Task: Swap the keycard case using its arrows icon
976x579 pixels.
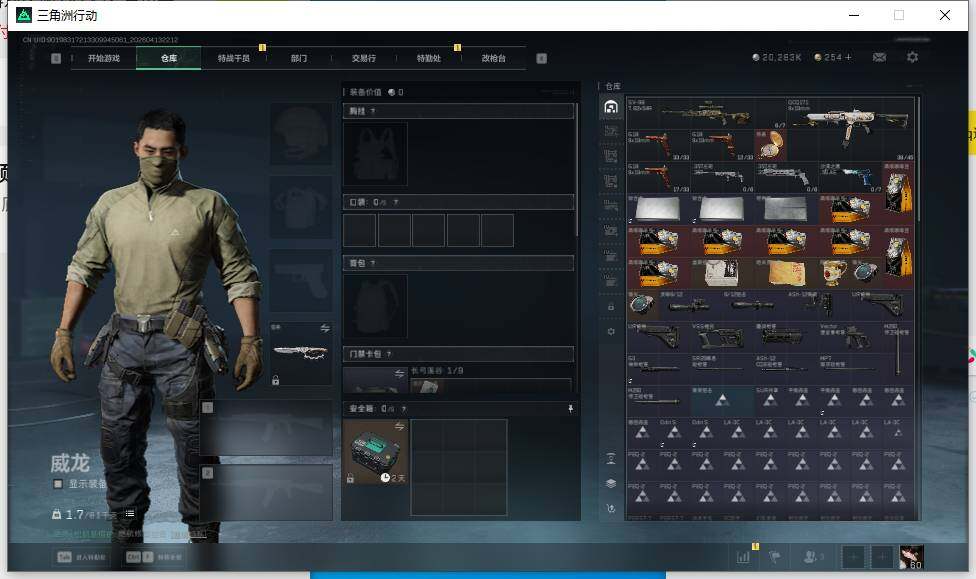Action: pyautogui.click(x=400, y=374)
